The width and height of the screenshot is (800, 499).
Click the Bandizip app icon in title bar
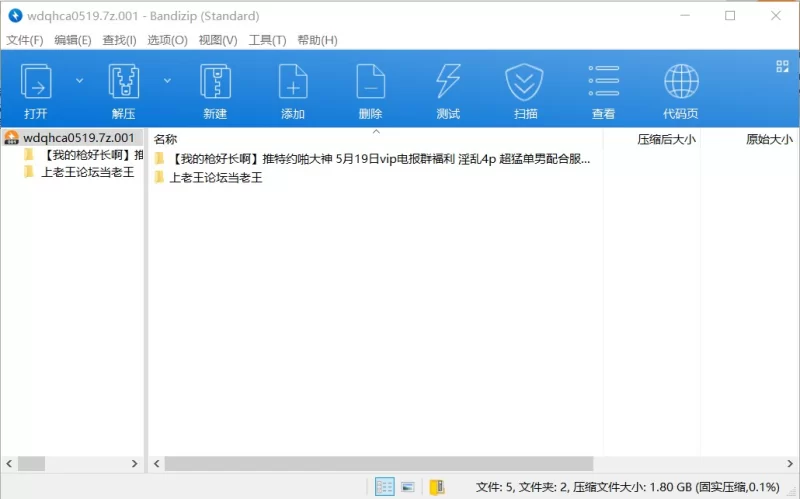(15, 16)
